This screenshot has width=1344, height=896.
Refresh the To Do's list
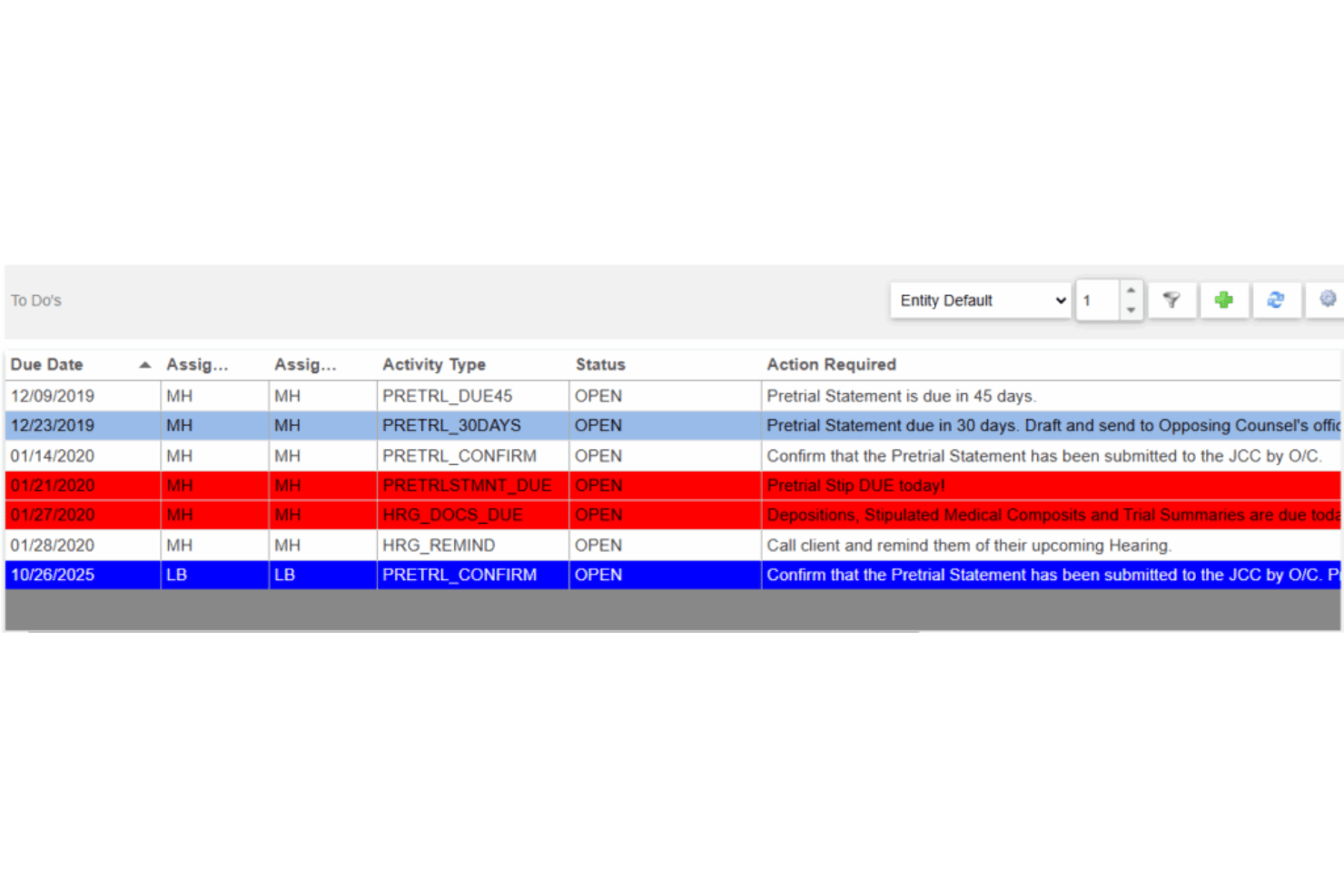[x=1276, y=300]
